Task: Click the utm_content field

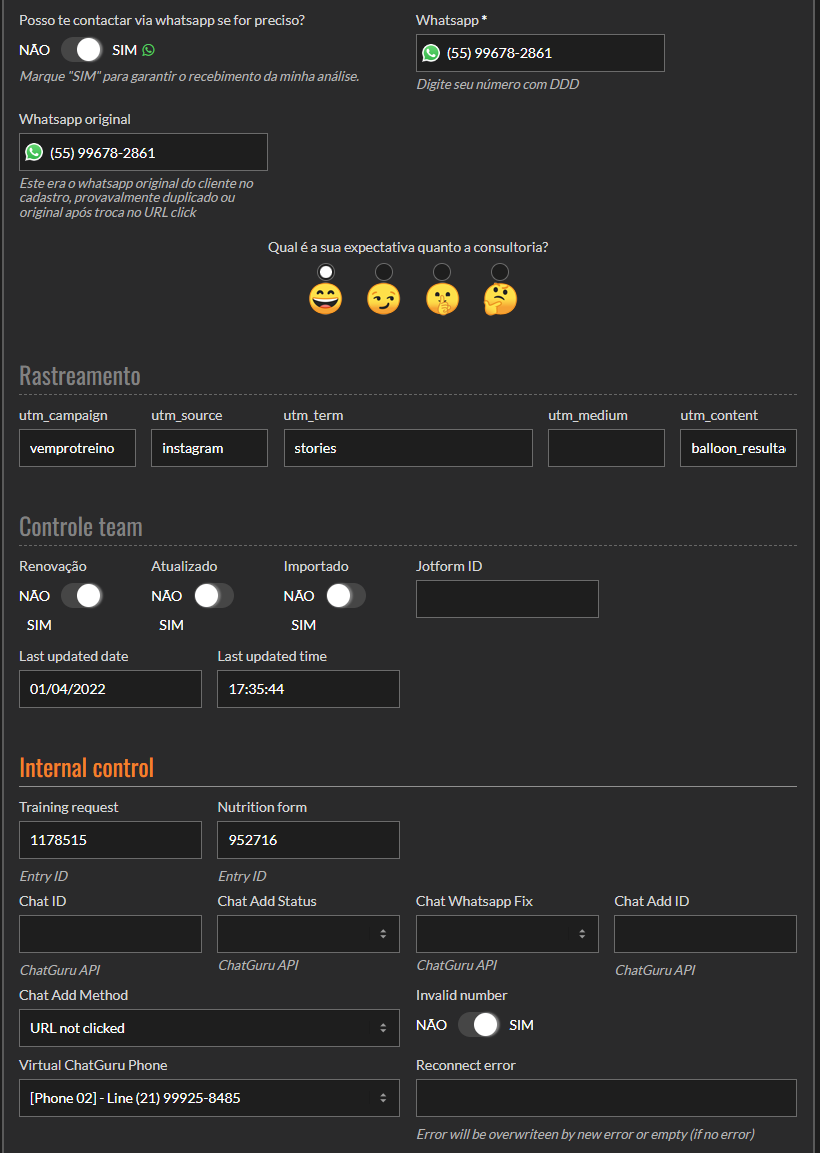Action: [738, 448]
